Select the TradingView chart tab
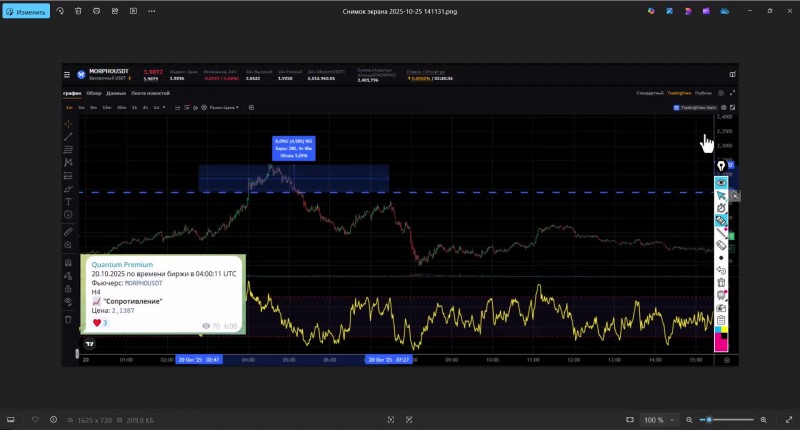800x430 pixels. [680, 93]
